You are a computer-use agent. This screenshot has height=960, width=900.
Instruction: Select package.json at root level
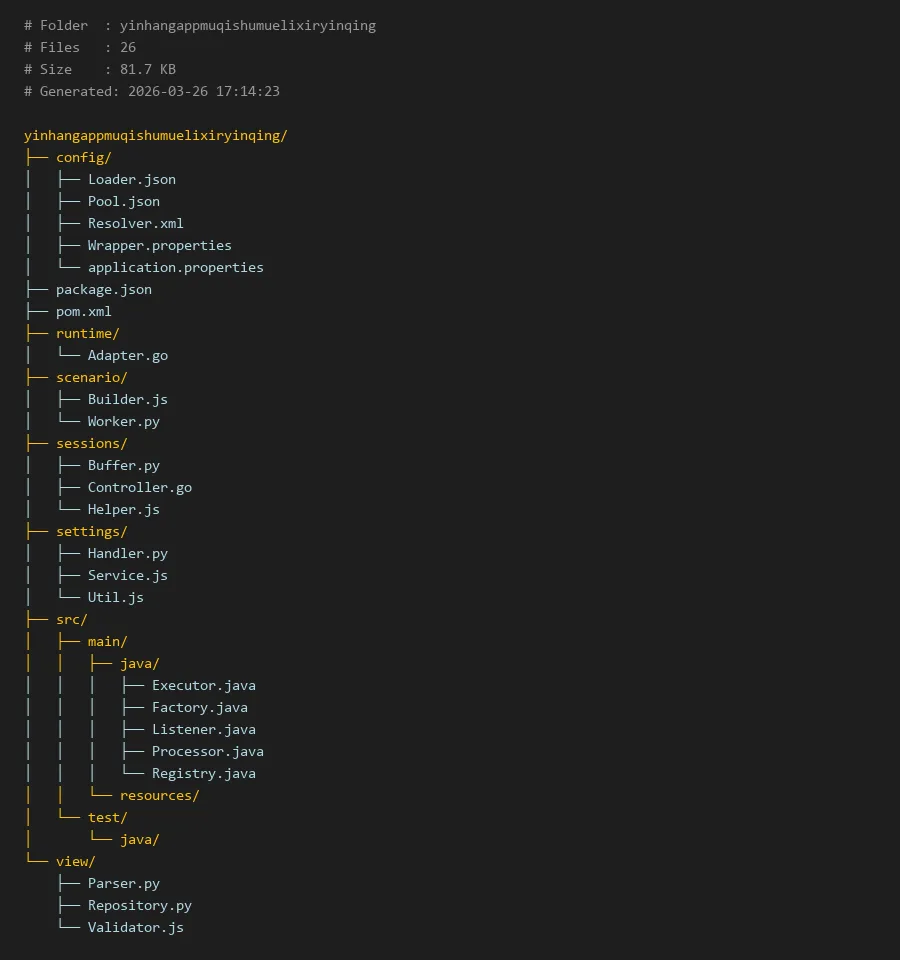103,289
